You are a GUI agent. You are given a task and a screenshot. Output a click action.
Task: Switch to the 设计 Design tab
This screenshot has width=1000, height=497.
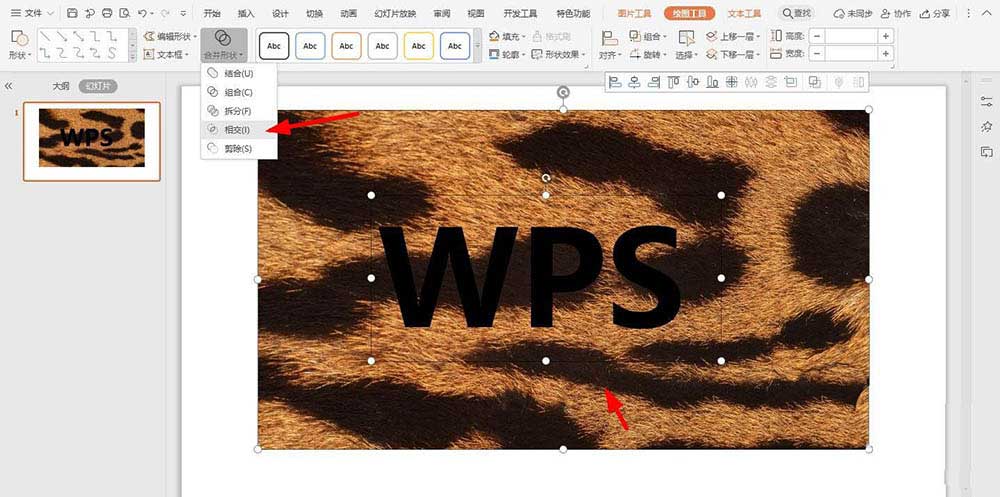tap(280, 13)
